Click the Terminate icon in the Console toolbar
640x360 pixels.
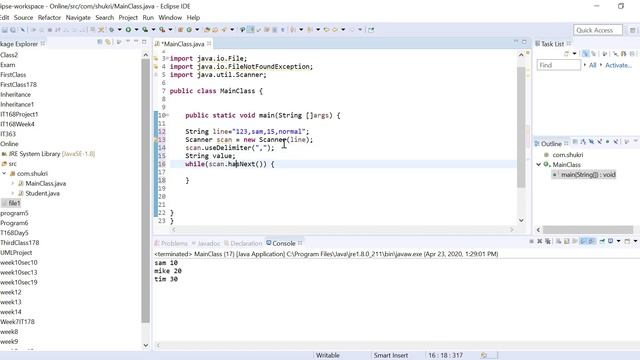click(531, 241)
